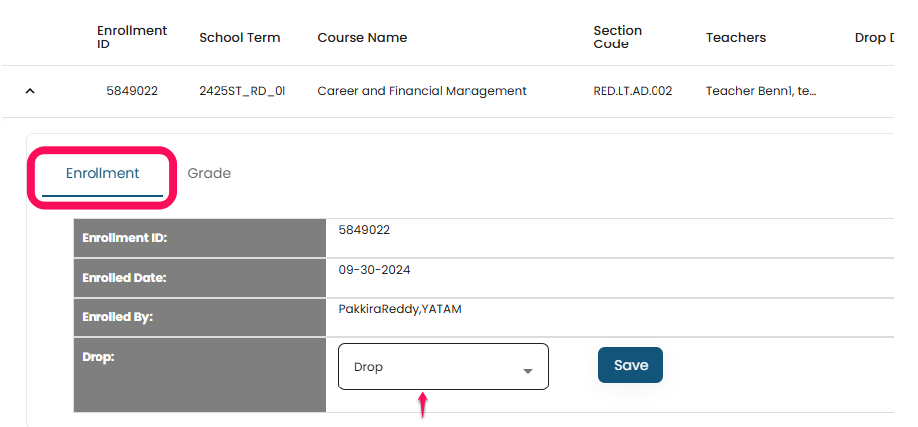Click the partially visible Drop column header
The height and width of the screenshot is (427, 918).
[874, 38]
